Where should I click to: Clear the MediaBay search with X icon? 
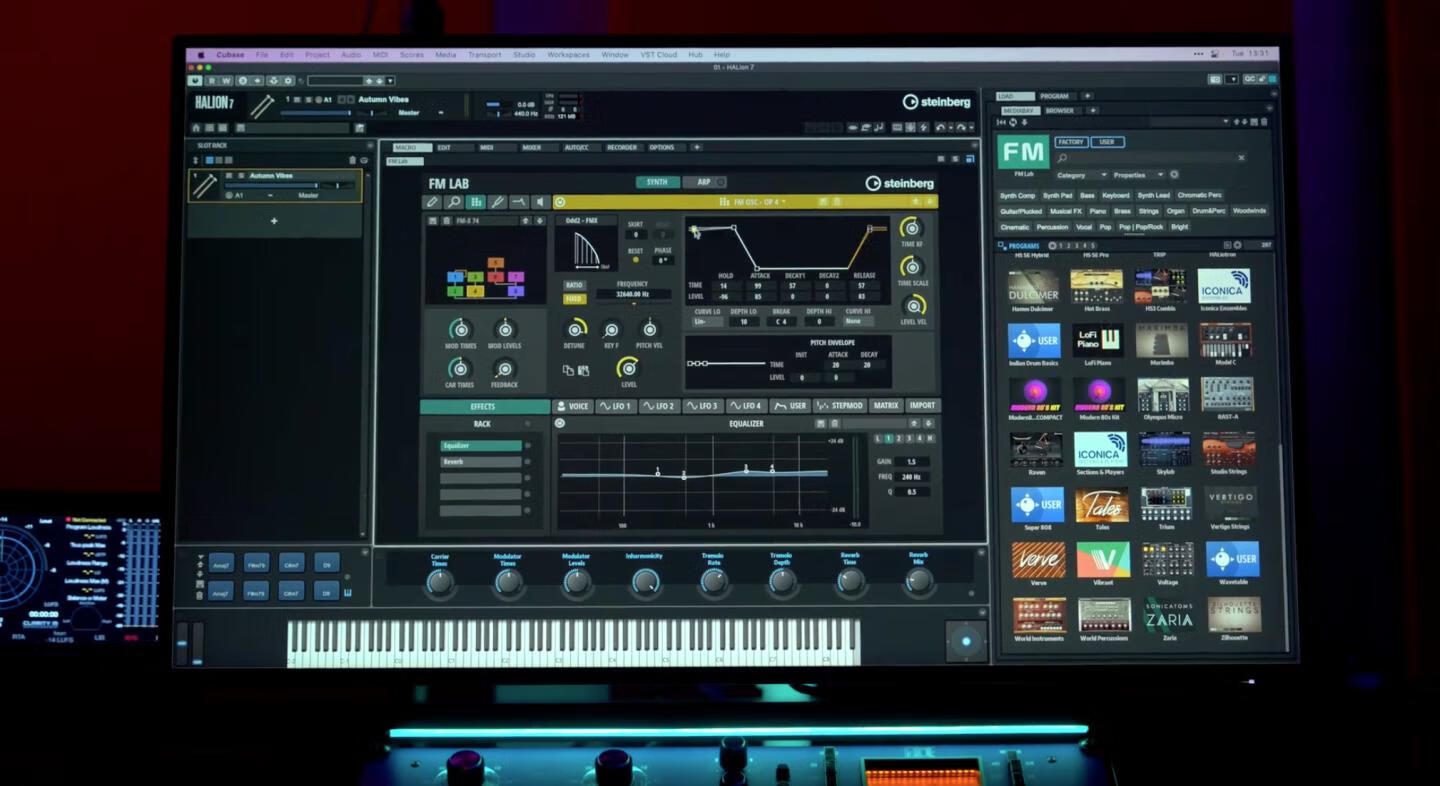tap(1241, 158)
